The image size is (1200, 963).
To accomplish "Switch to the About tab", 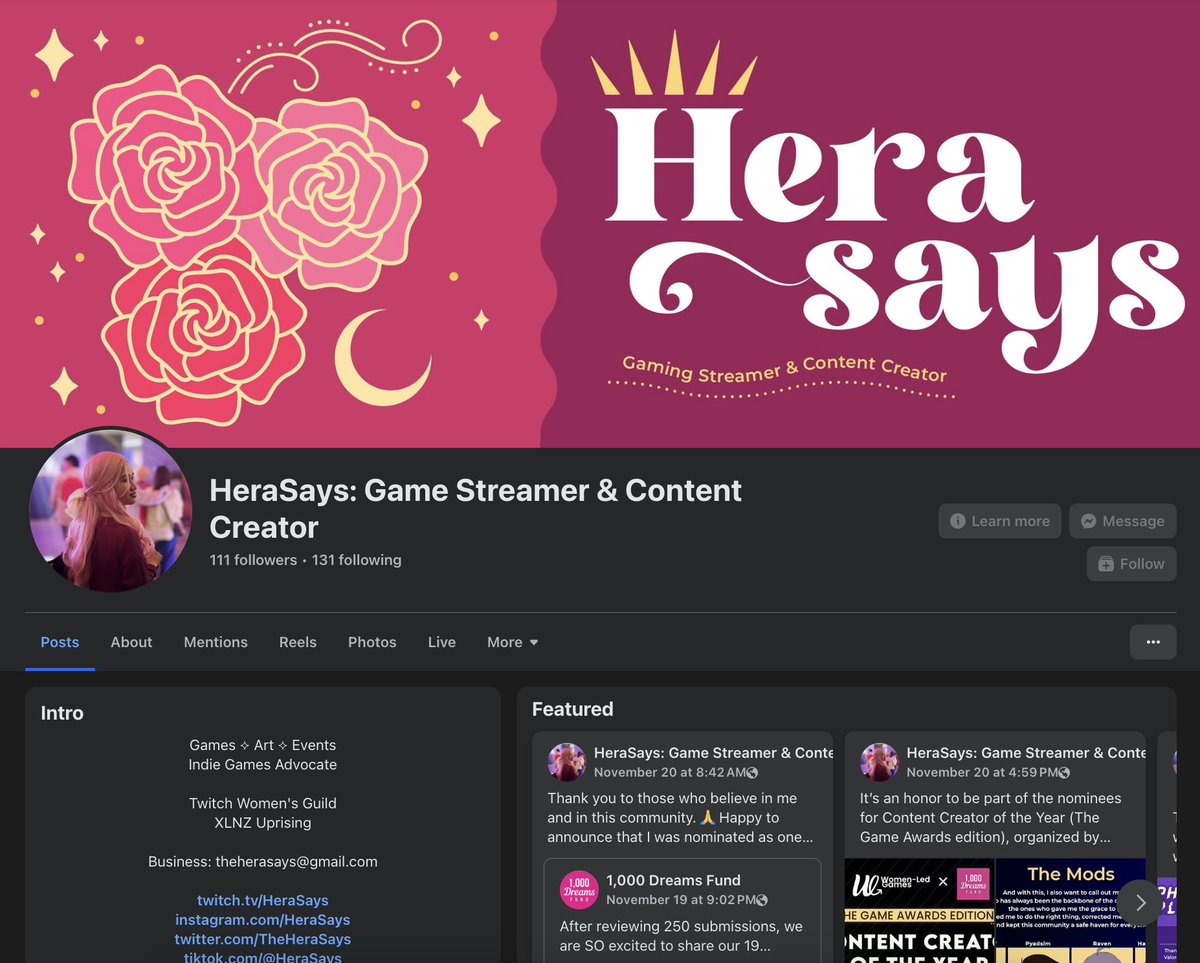I will [131, 642].
